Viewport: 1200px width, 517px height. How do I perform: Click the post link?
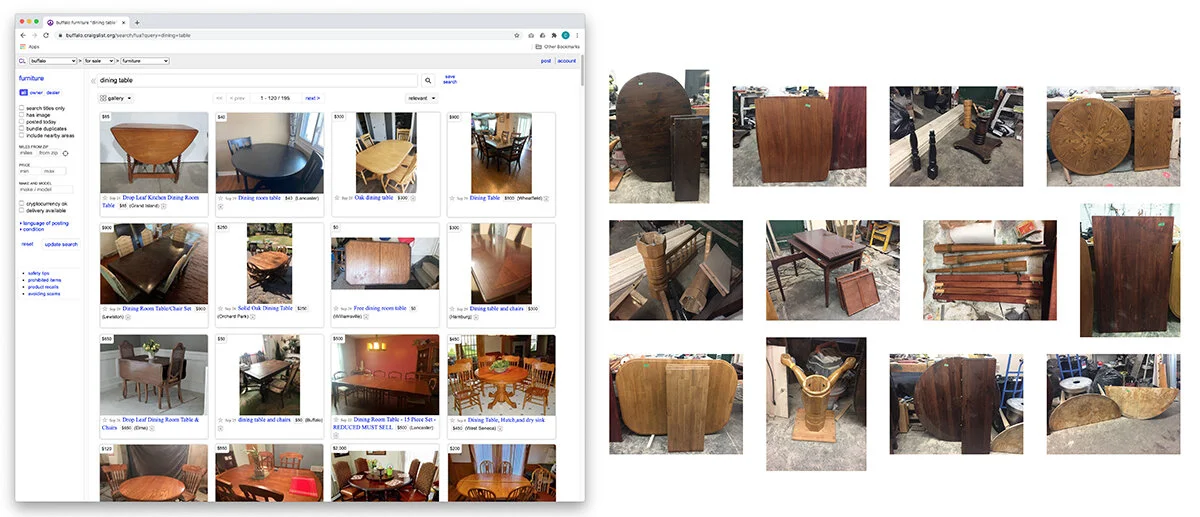[546, 61]
